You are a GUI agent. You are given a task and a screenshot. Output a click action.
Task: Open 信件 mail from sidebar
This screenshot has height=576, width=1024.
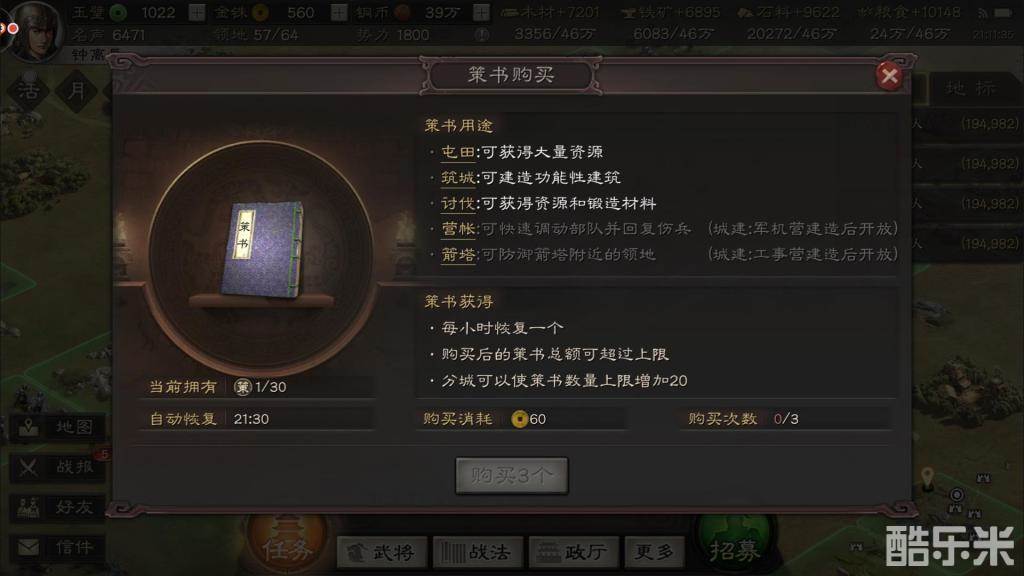(x=57, y=547)
